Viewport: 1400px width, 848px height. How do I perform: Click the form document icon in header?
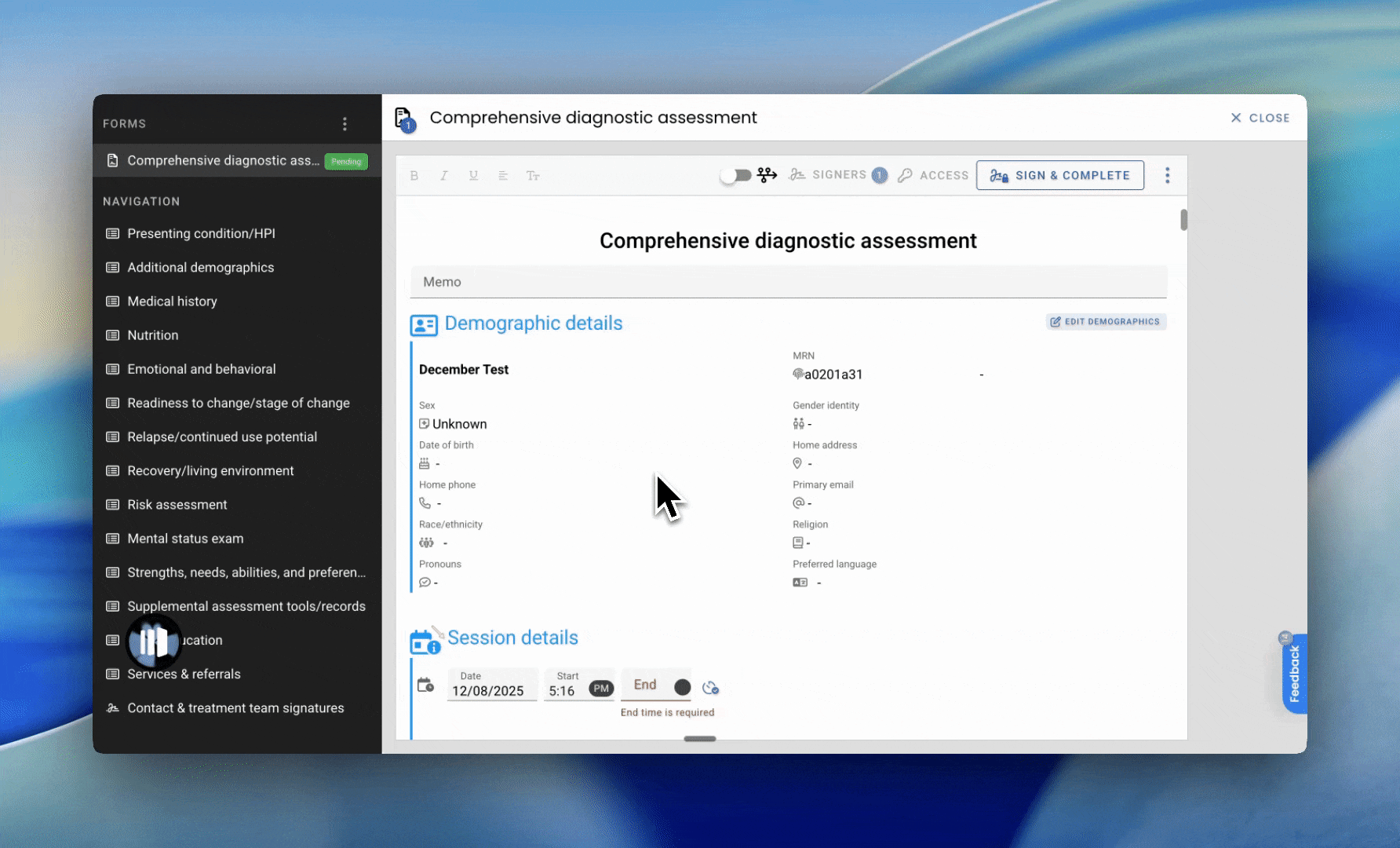click(x=404, y=119)
